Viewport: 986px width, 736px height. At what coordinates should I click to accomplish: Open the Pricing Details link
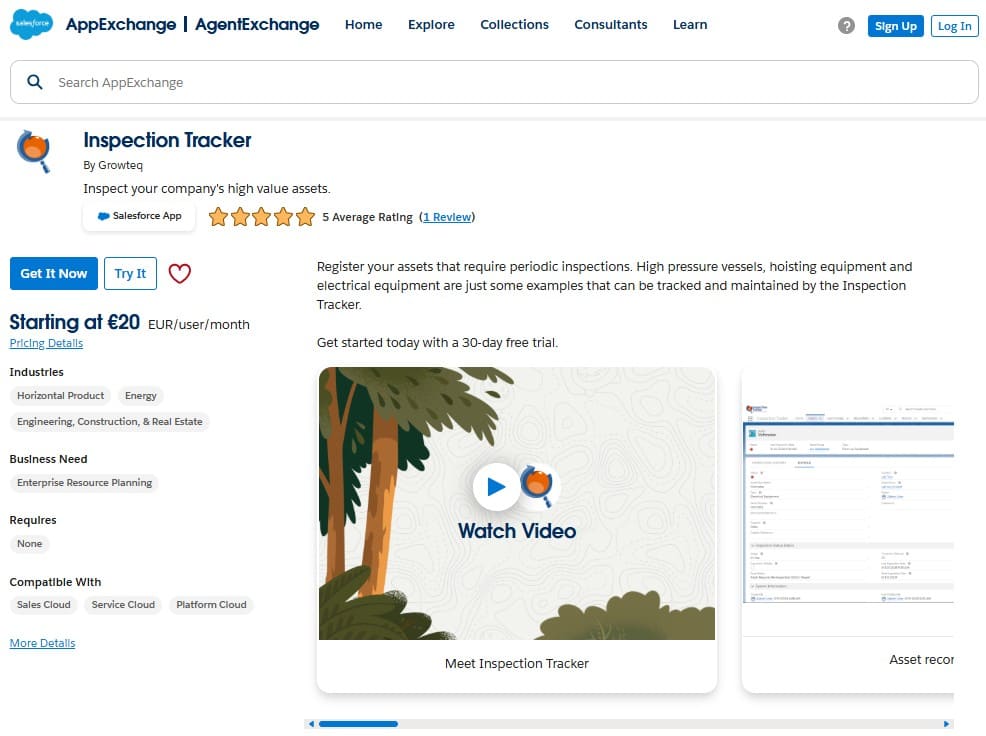pyautogui.click(x=47, y=343)
